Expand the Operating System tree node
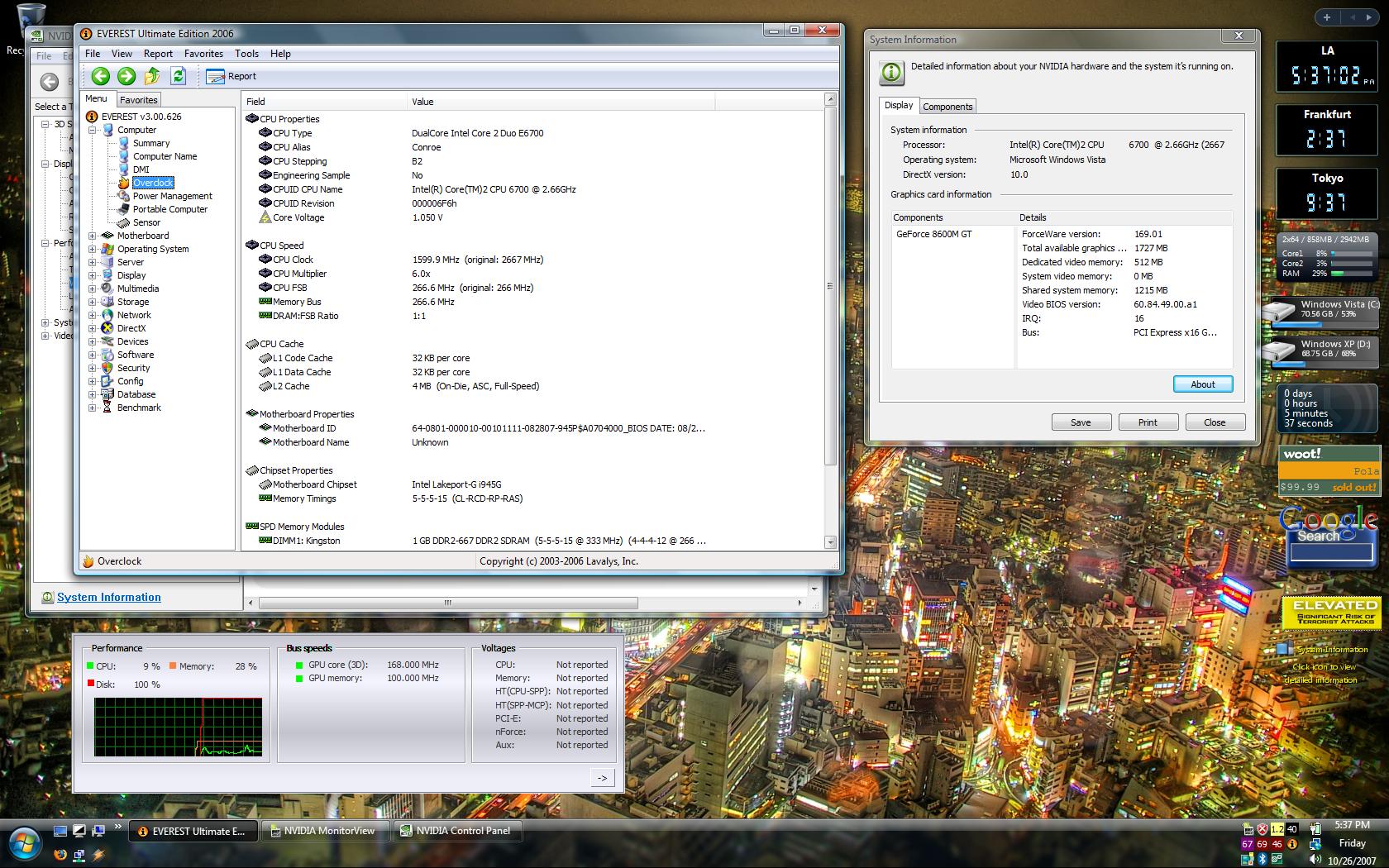The image size is (1389, 868). coord(93,249)
